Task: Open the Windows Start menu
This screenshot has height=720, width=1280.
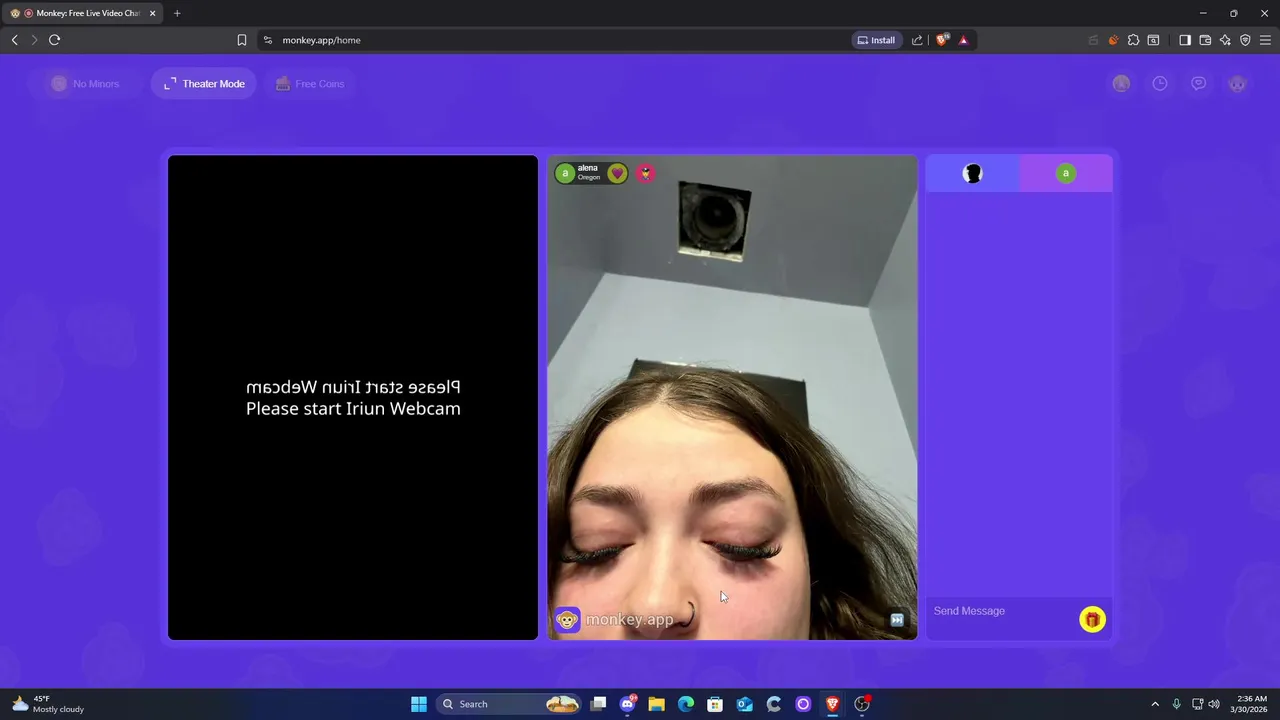Action: (x=419, y=704)
